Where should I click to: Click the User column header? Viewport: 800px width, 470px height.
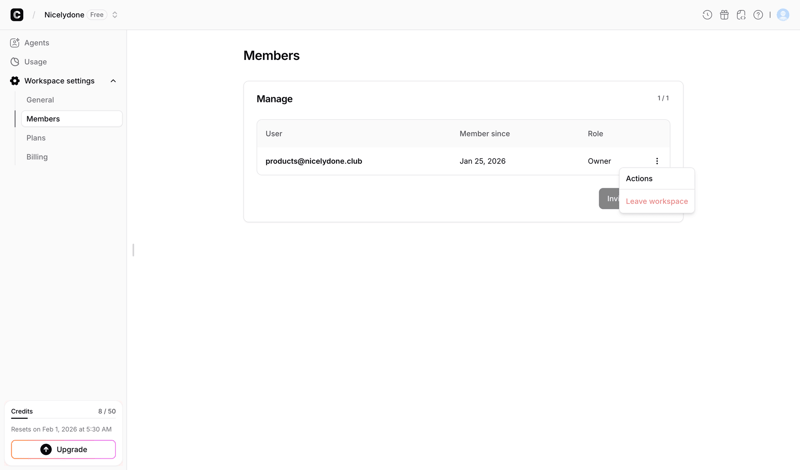(x=273, y=134)
